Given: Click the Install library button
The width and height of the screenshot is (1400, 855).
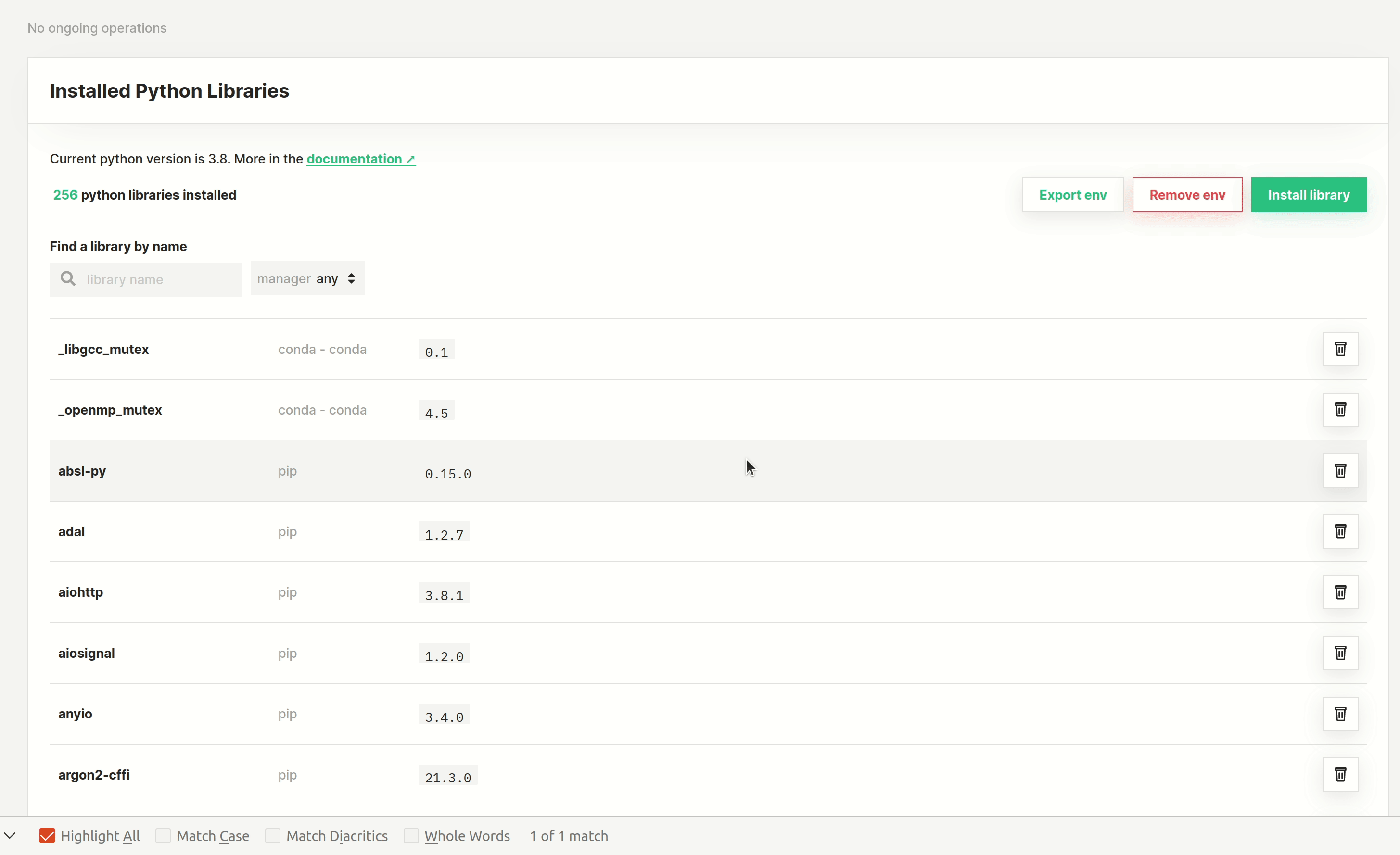Looking at the screenshot, I should (x=1309, y=195).
